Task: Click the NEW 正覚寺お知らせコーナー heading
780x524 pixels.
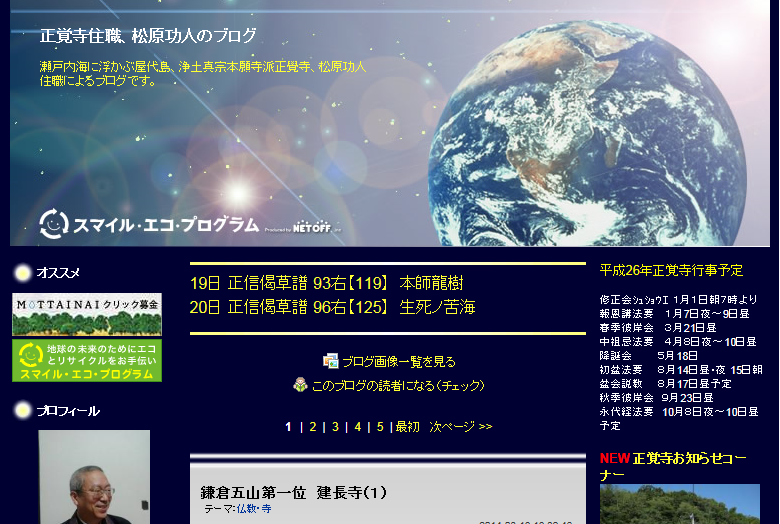Action: [673, 466]
